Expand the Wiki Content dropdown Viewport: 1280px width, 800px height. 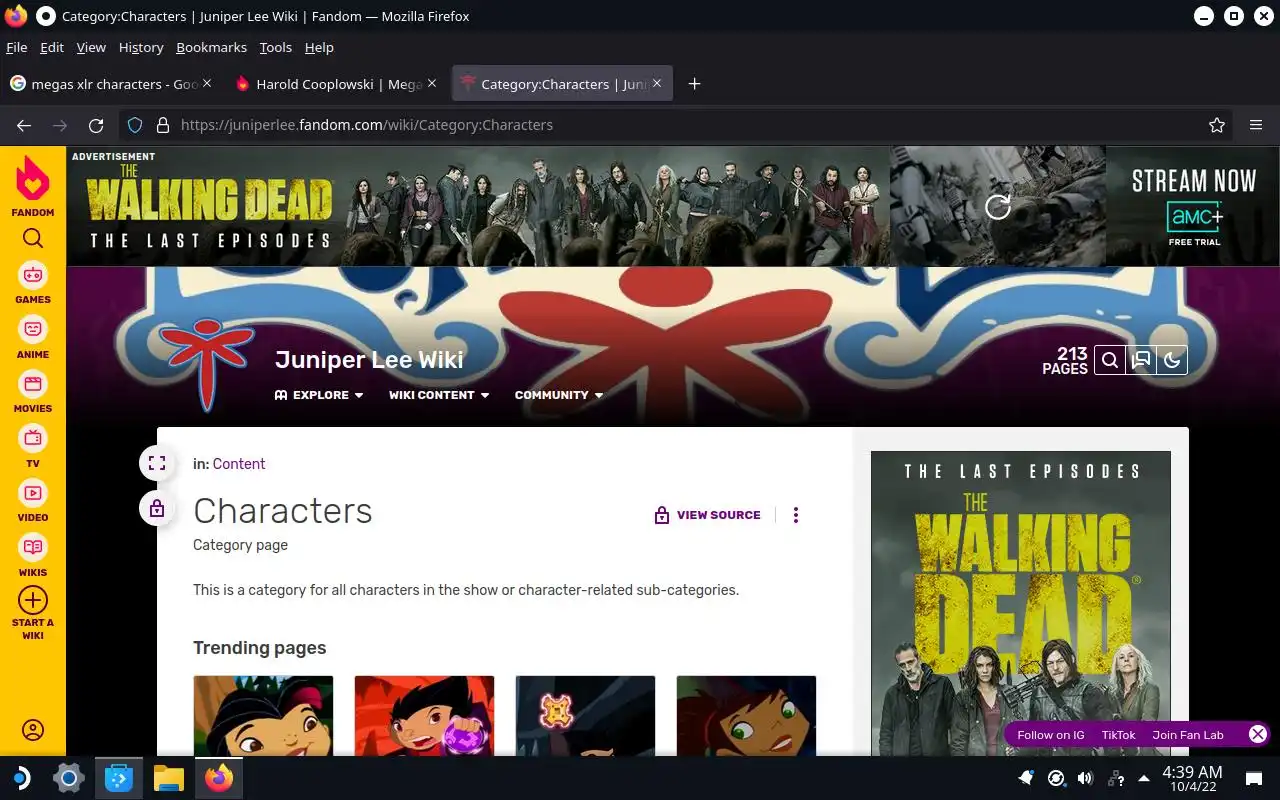click(439, 395)
